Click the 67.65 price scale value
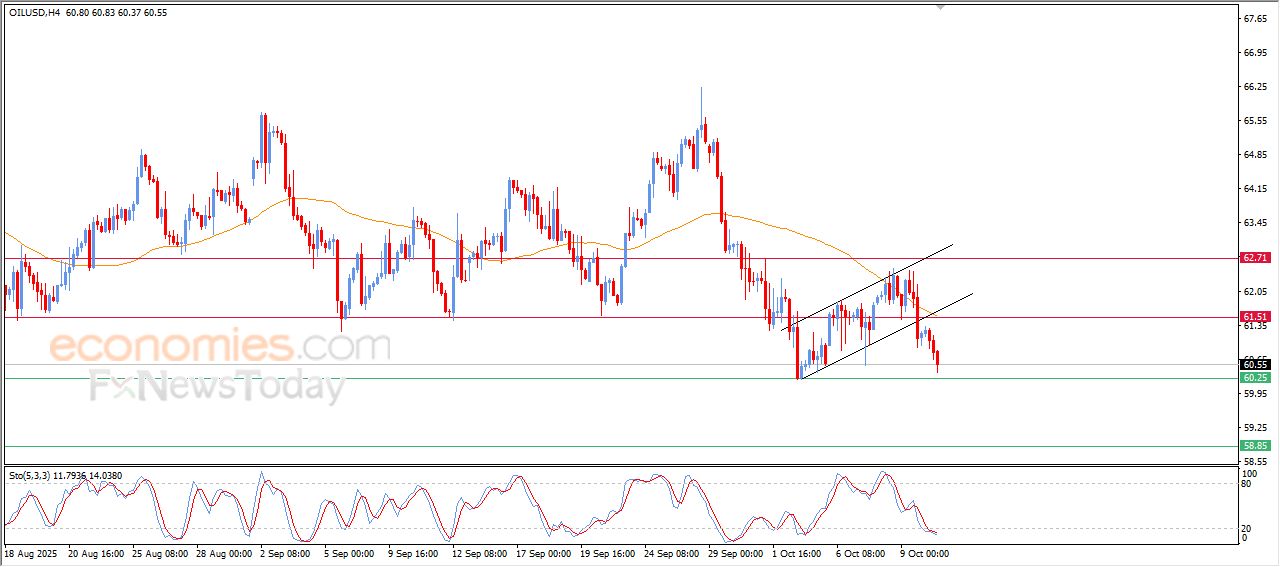The width and height of the screenshot is (1280, 567). [1253, 19]
